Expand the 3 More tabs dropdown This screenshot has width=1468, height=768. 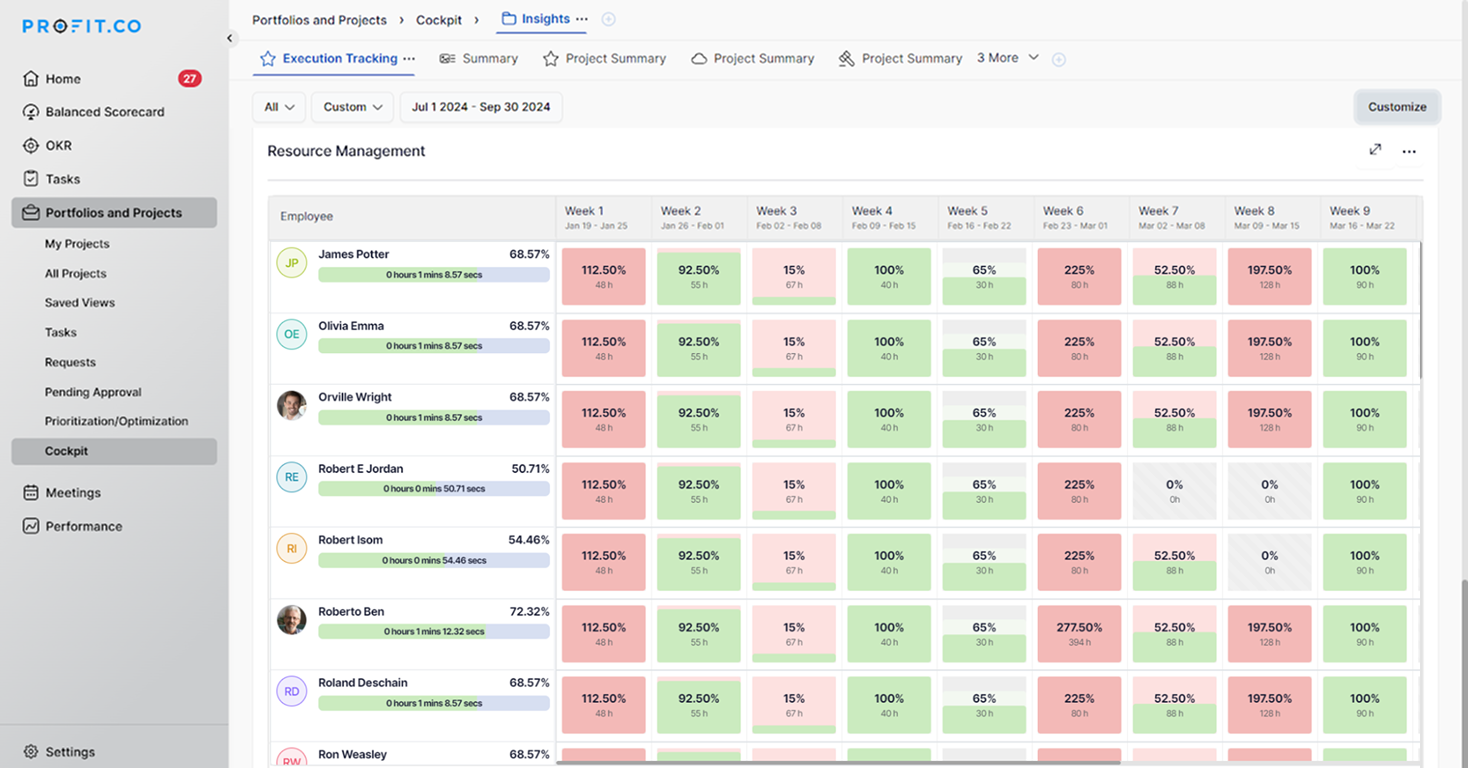click(x=1008, y=58)
